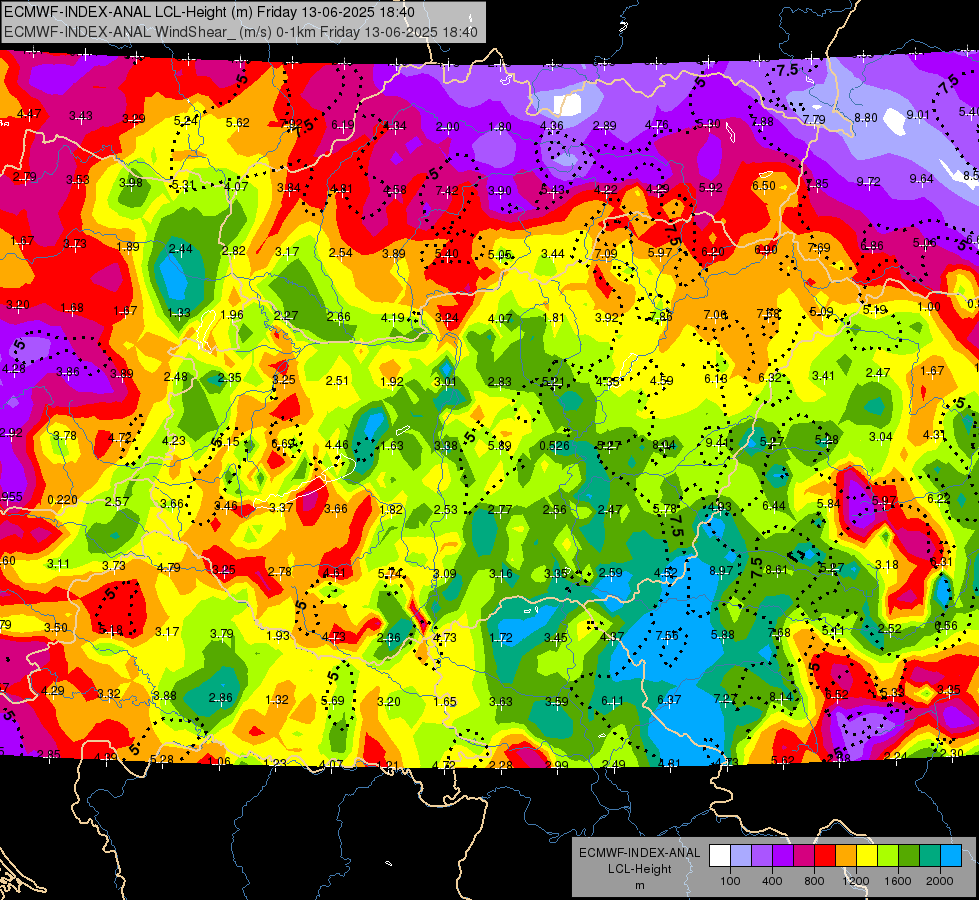The height and width of the screenshot is (900, 979).
Task: Click the legend label 800
Action: point(814,881)
